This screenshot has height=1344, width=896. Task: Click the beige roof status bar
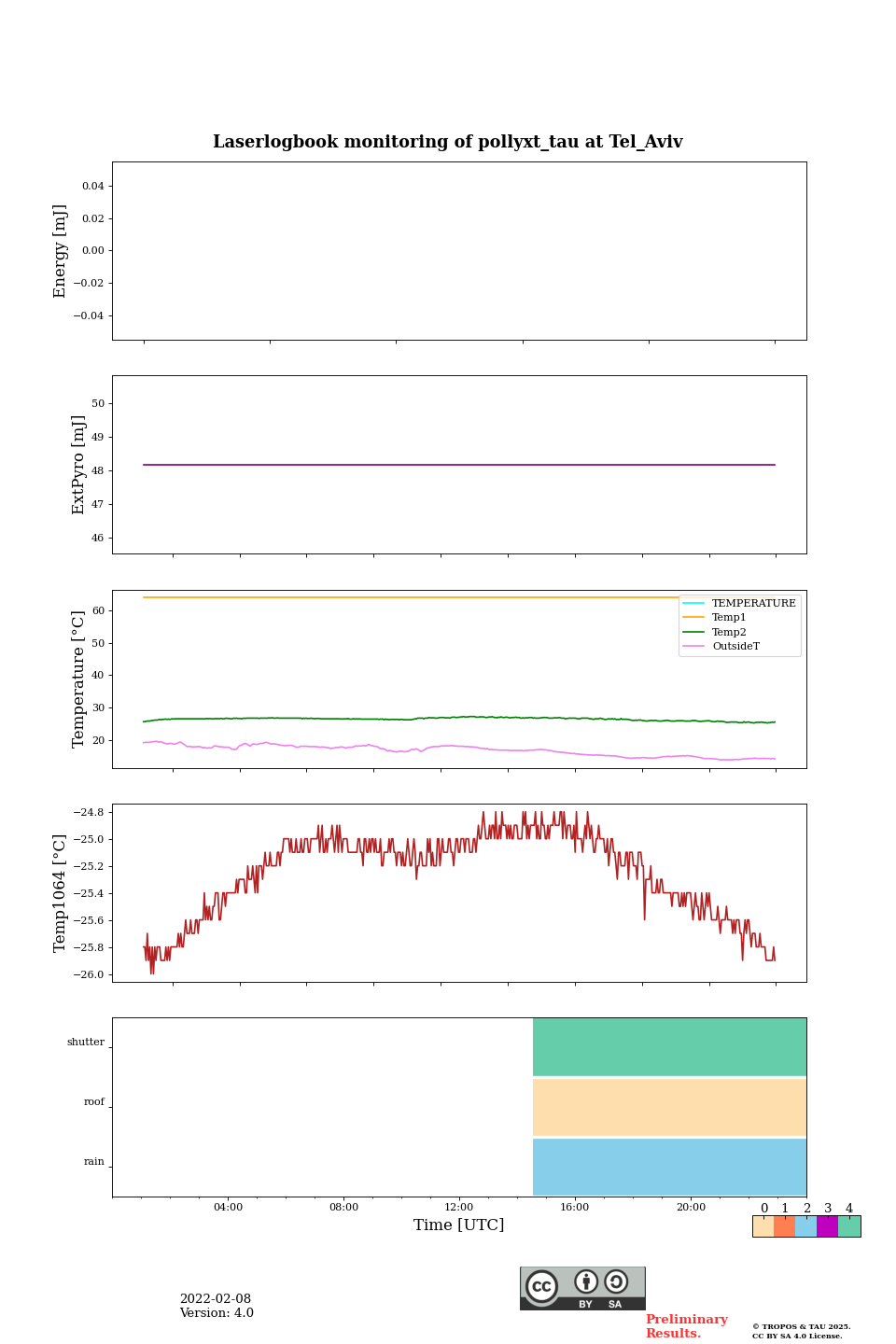tap(669, 1107)
